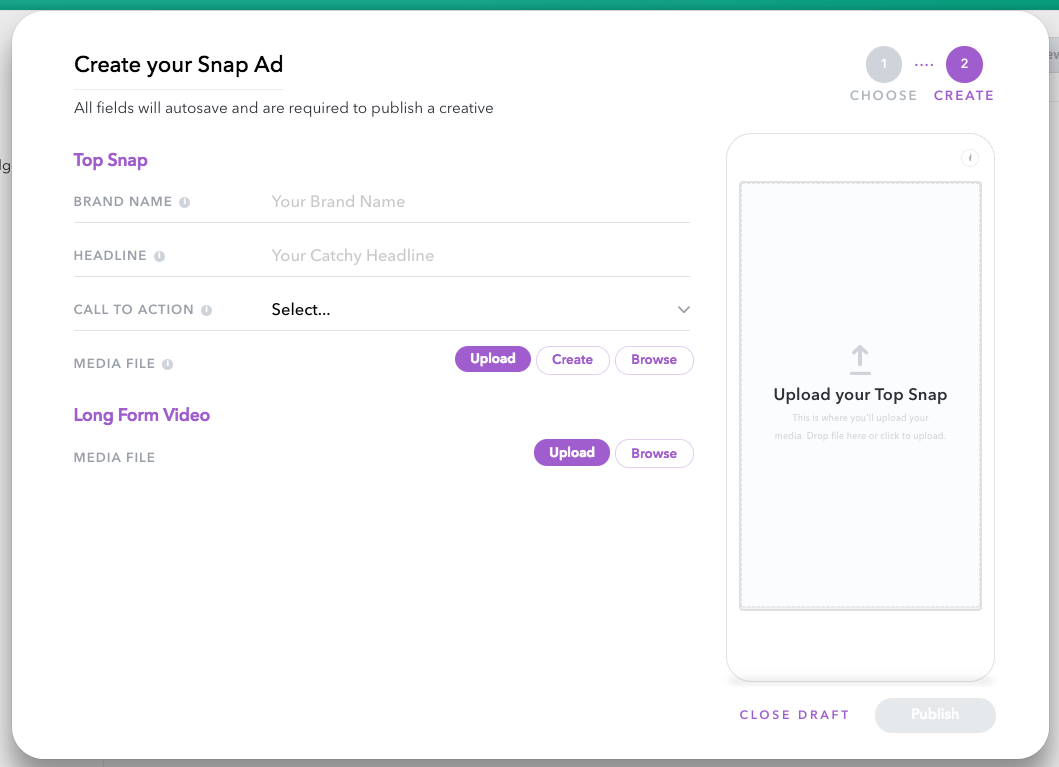The image size is (1059, 767).
Task: Create a new Top Snap media file
Action: point(572,359)
